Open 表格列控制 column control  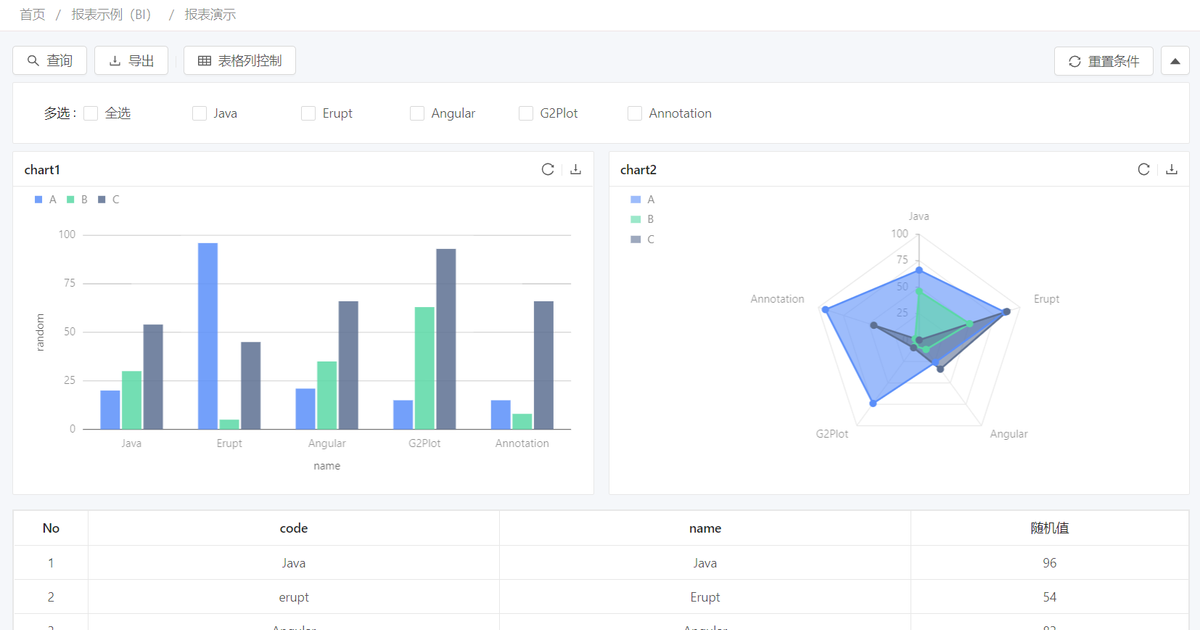coord(240,61)
